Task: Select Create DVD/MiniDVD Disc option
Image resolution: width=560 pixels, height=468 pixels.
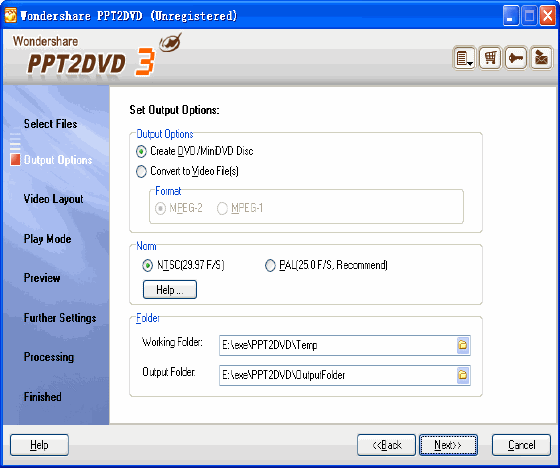Action: 195,151
